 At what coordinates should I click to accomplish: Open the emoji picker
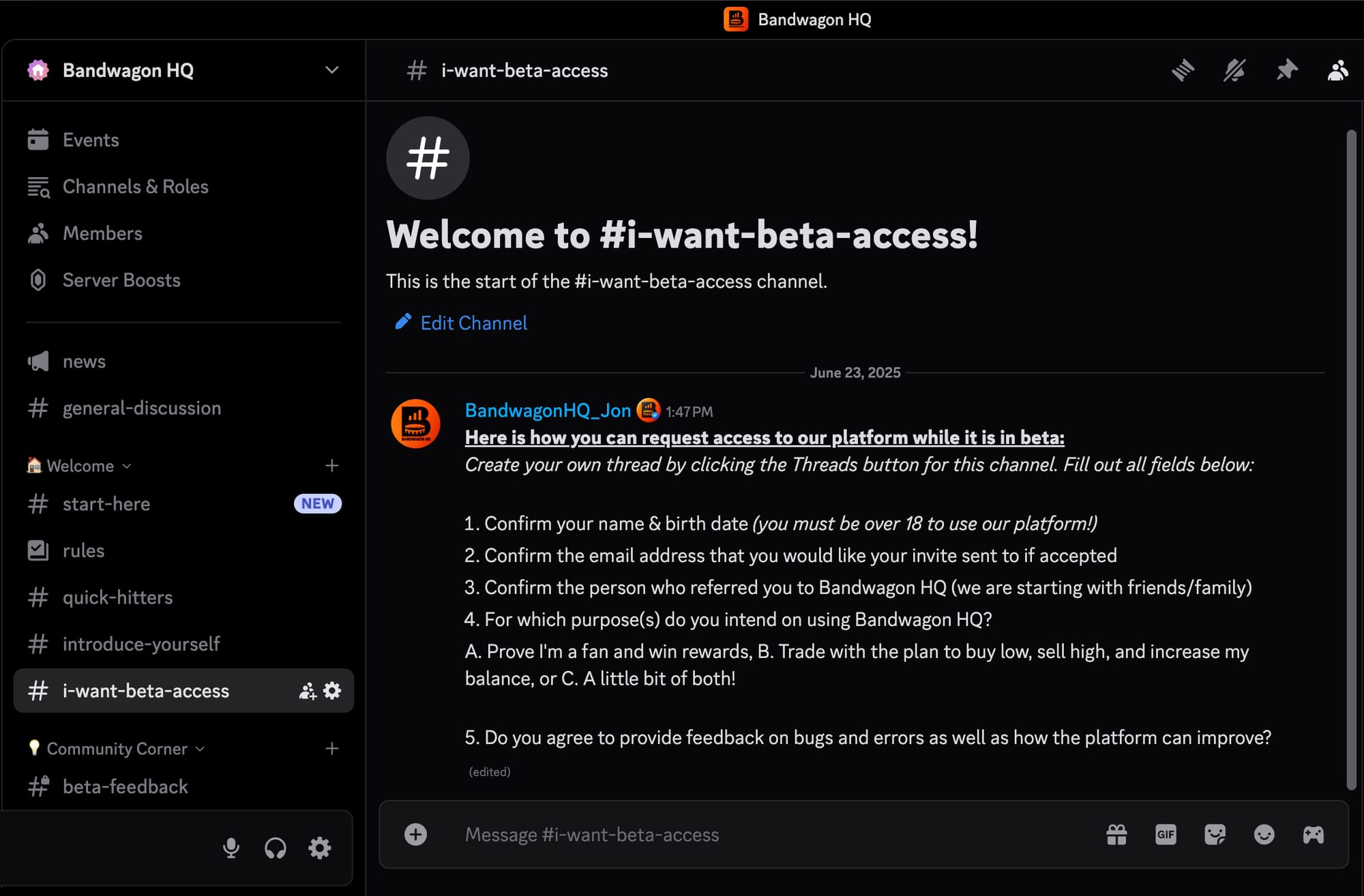pyautogui.click(x=1264, y=835)
